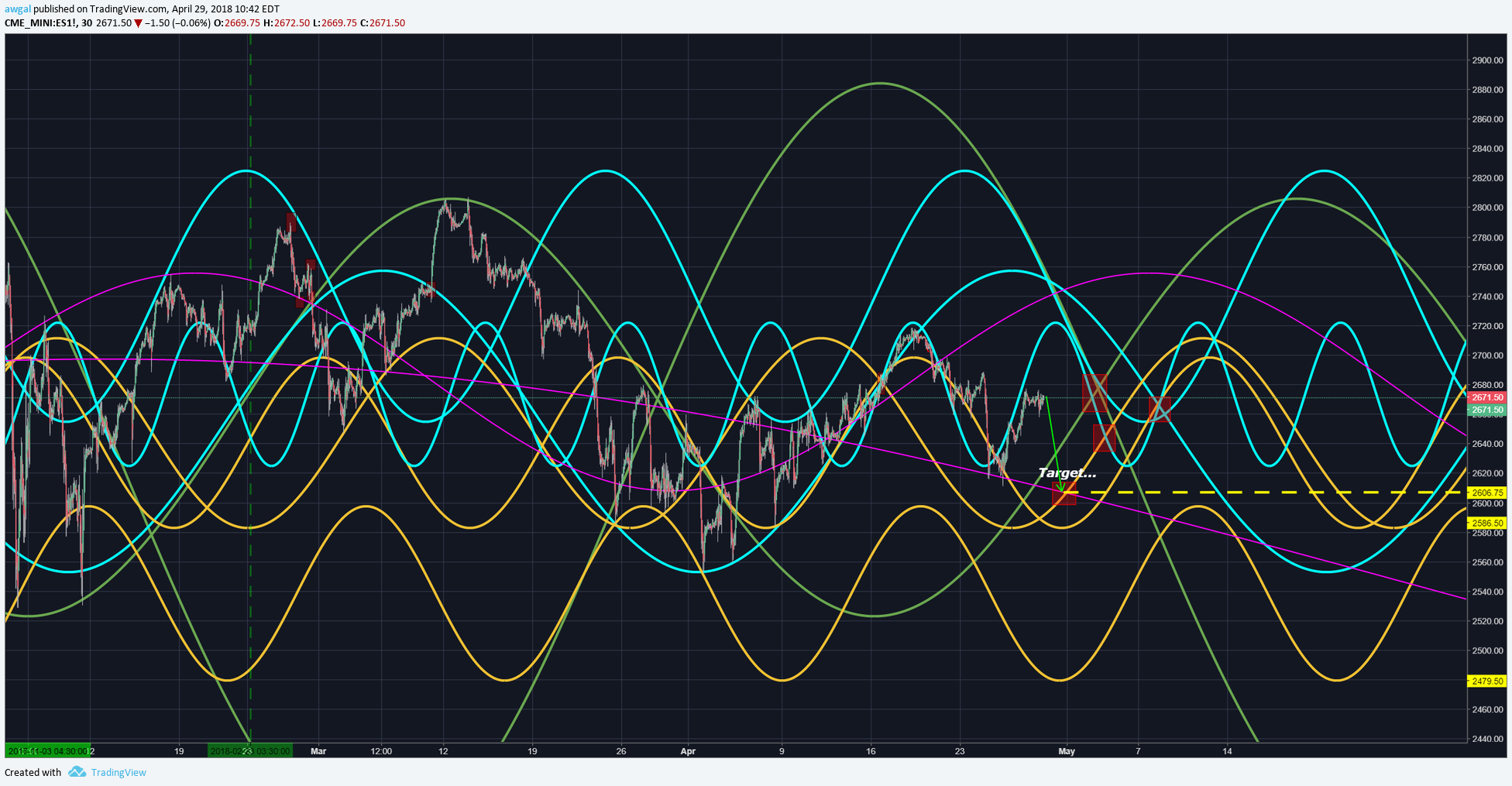Click the Created with caption text
This screenshot has width=1512, height=786.
point(33,772)
